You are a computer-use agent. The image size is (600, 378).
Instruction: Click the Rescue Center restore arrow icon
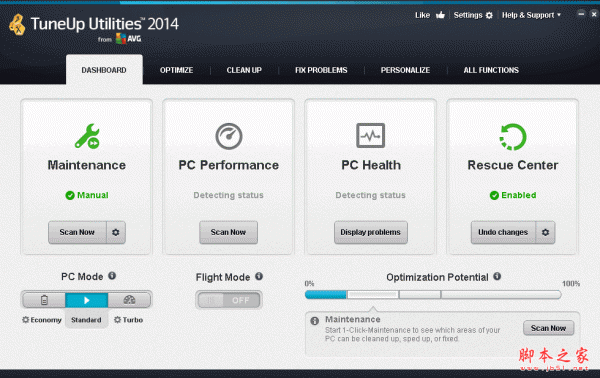click(x=513, y=137)
